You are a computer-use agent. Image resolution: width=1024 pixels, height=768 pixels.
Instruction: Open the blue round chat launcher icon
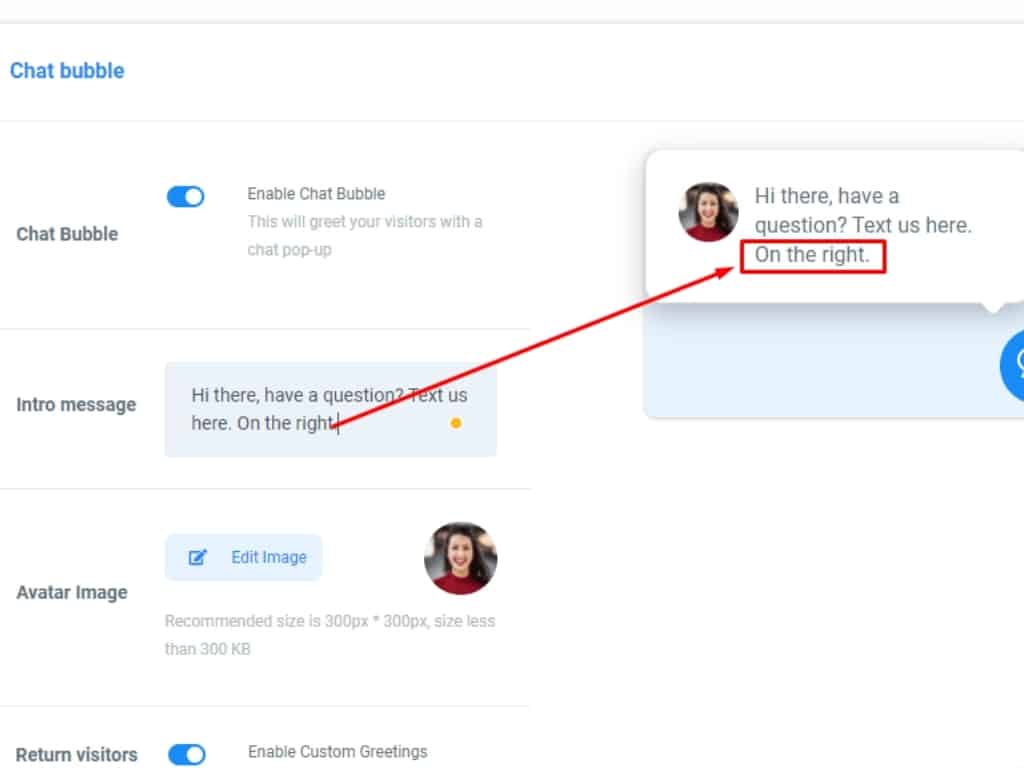pyautogui.click(x=1012, y=364)
